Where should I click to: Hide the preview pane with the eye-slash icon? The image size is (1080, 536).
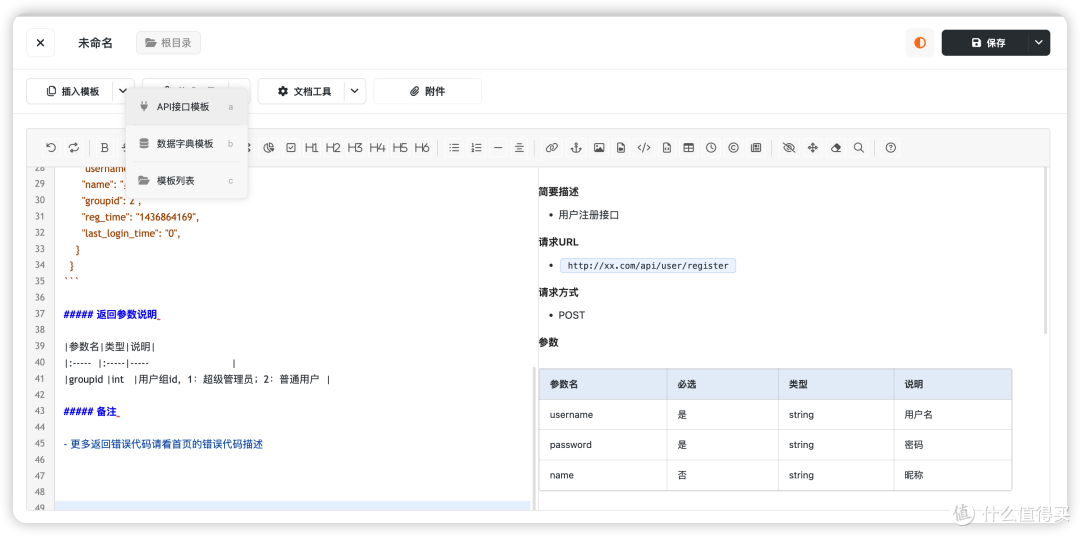789,147
